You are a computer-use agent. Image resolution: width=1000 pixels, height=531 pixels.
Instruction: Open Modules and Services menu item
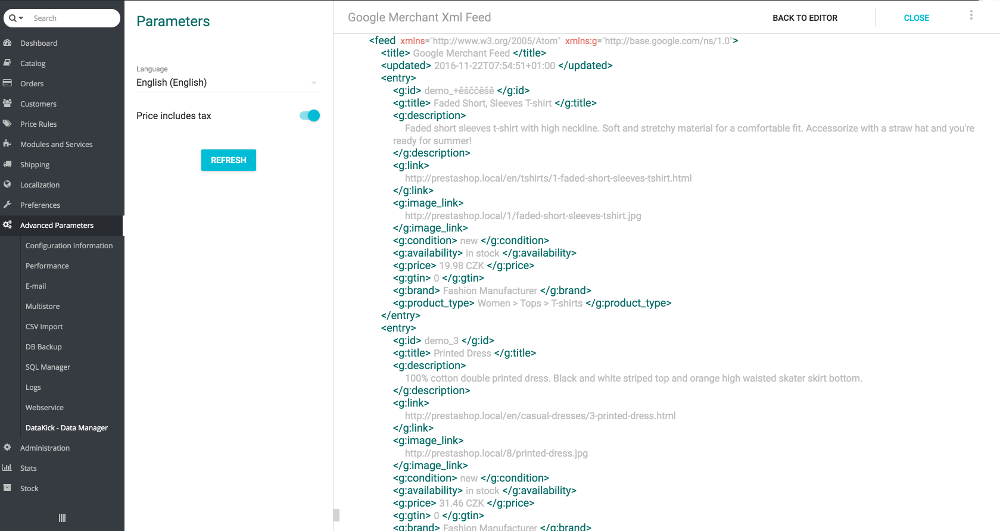pos(56,145)
